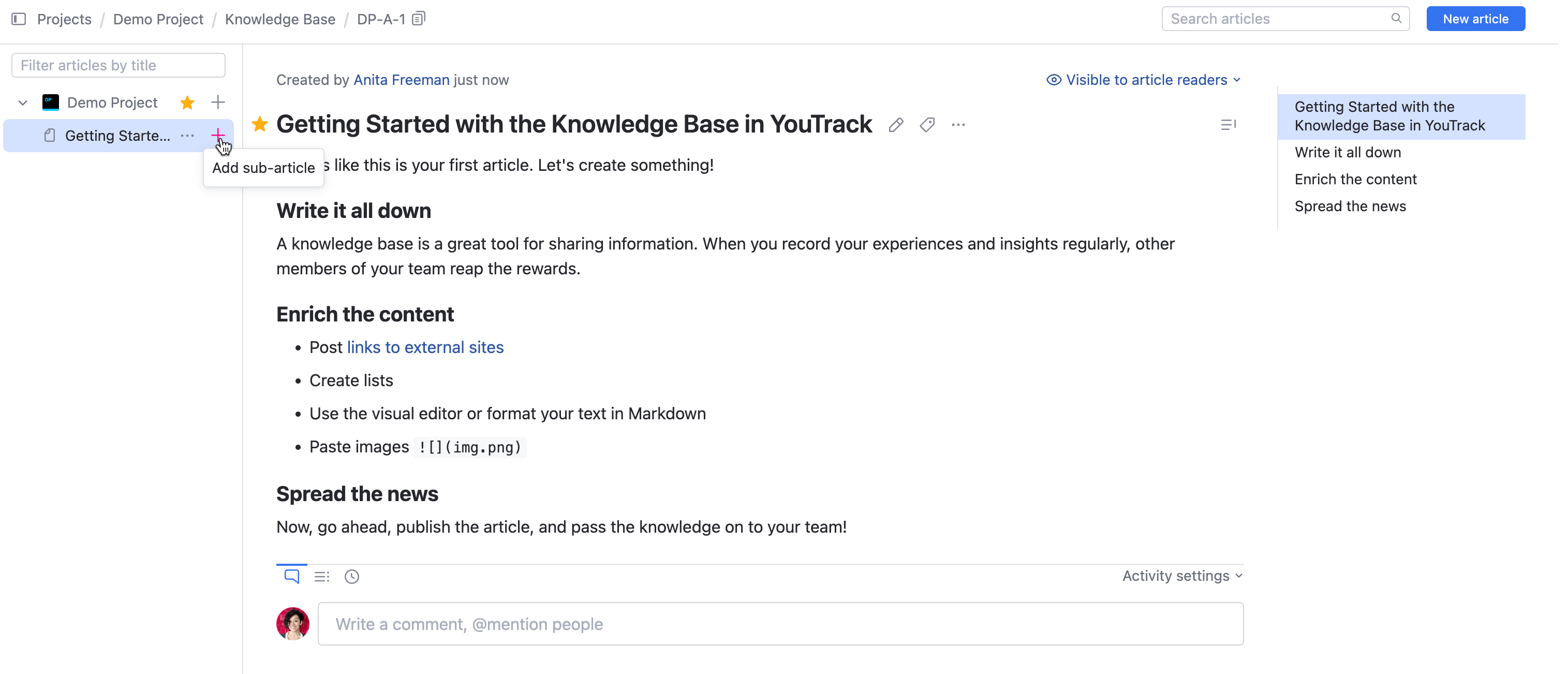Viewport: 1568px width, 674px height.
Task: Open the Anita Freeman profile link
Action: (401, 80)
